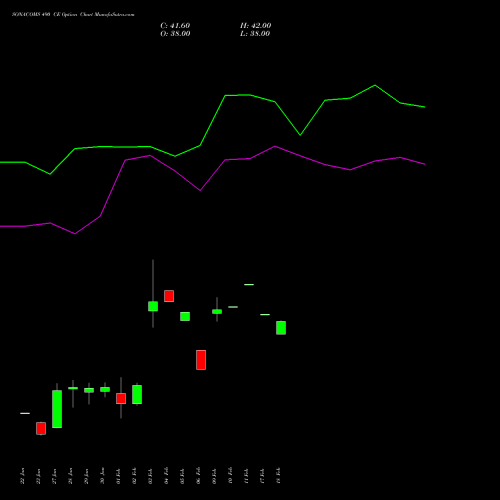
Task: Click the 22 Jan date label
Action: [x=22, y=476]
